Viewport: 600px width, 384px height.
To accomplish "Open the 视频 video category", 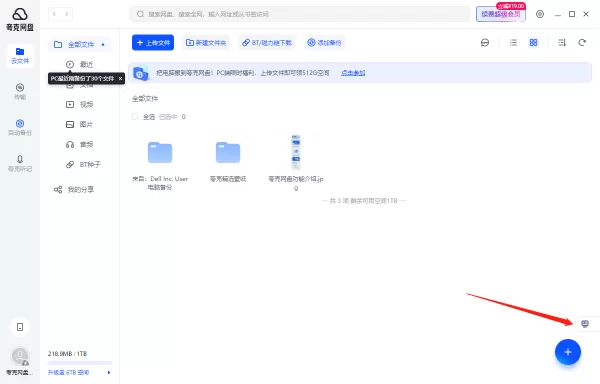I will 80,104.
